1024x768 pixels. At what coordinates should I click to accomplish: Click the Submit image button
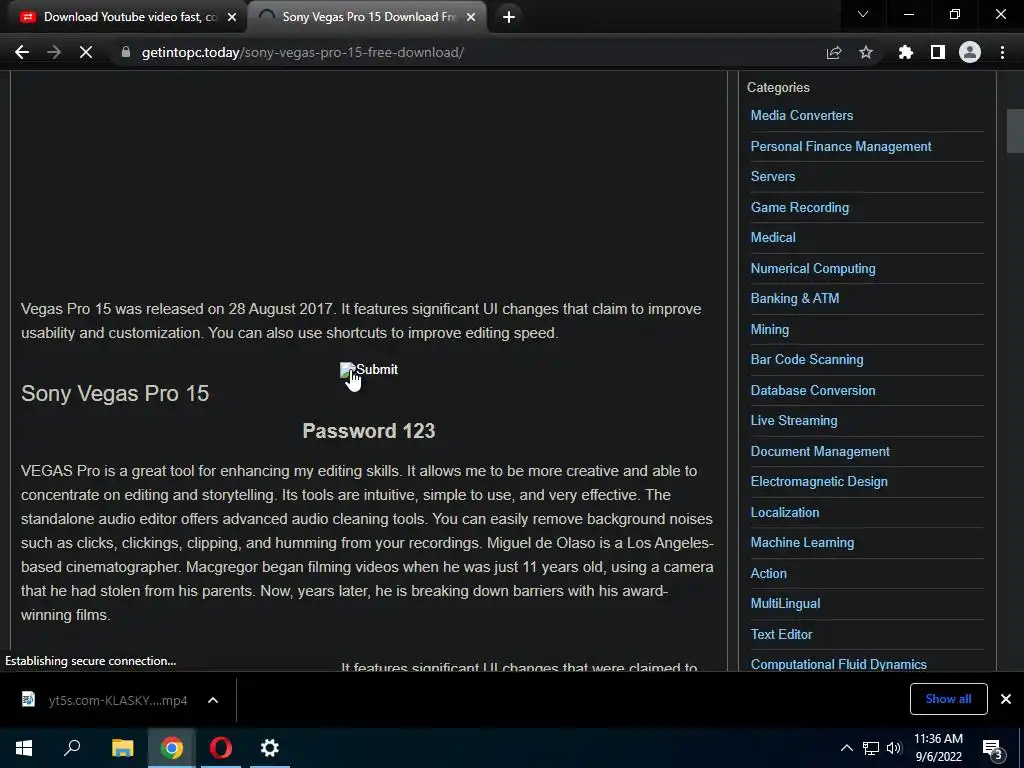[x=369, y=370]
